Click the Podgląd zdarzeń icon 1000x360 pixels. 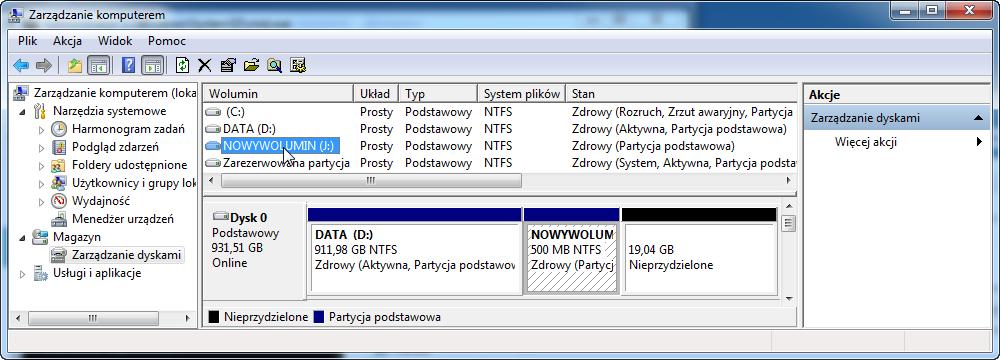tap(59, 147)
